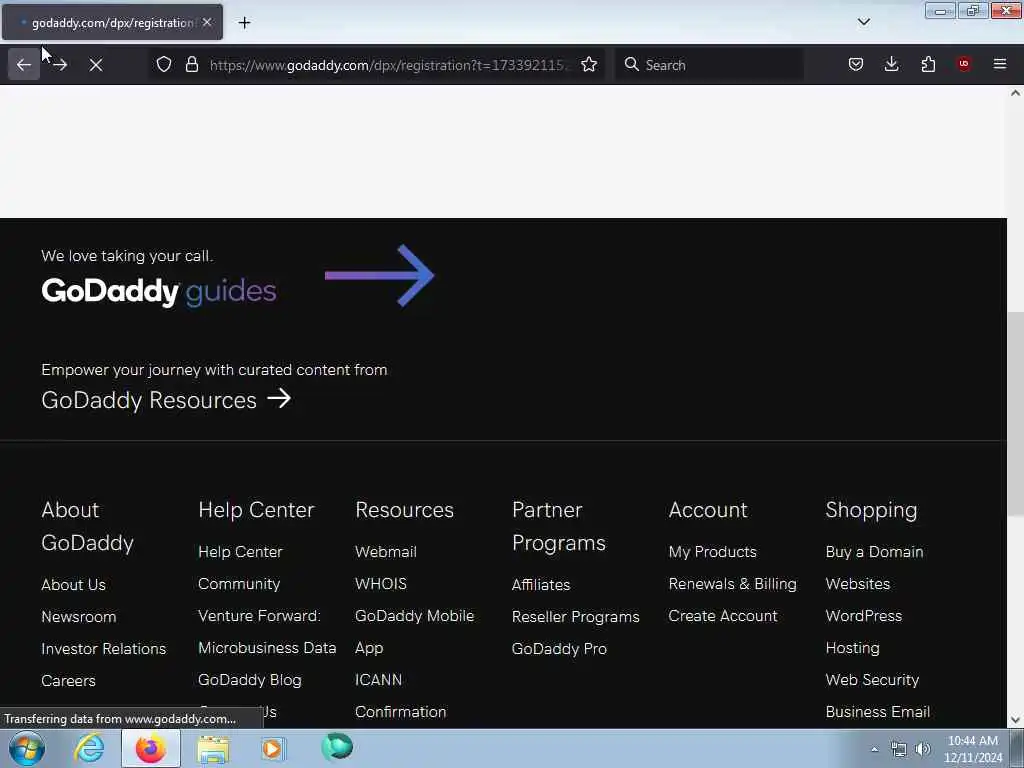Open the Buy a Domain link
Image resolution: width=1024 pixels, height=768 pixels.
point(874,552)
